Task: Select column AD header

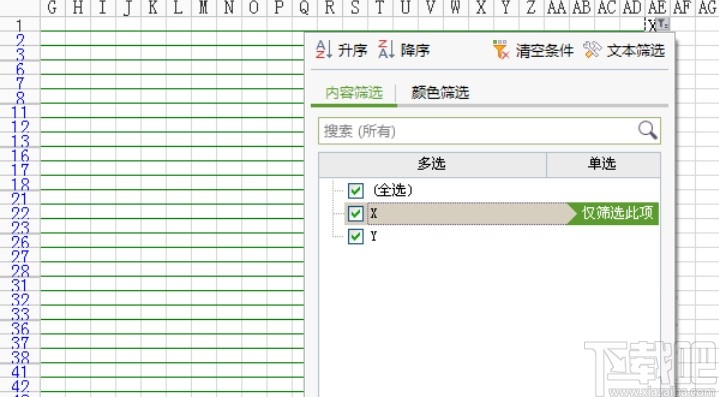Action: [x=632, y=7]
